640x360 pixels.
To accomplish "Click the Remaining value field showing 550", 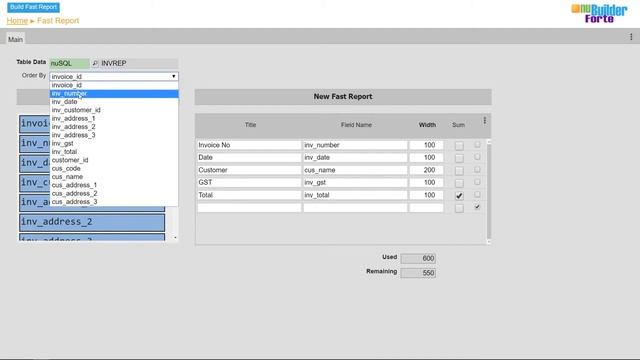I will (418, 273).
